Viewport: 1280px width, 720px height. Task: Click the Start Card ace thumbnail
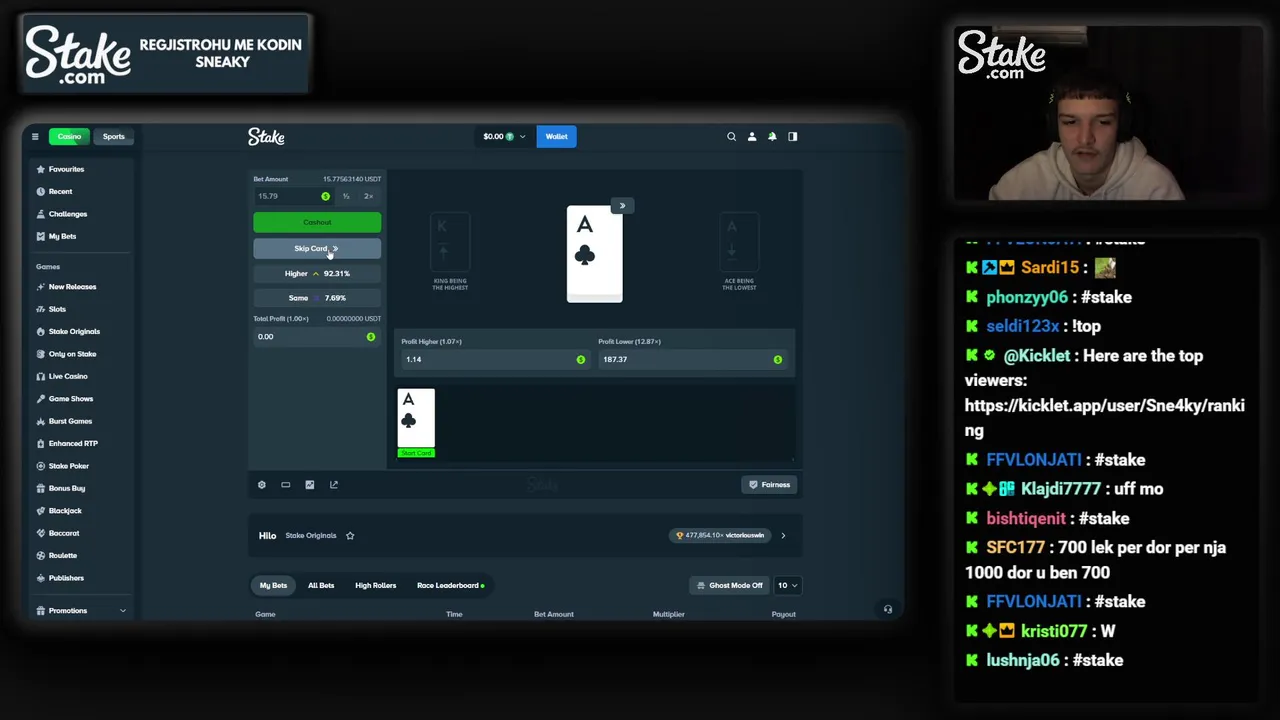[416, 423]
